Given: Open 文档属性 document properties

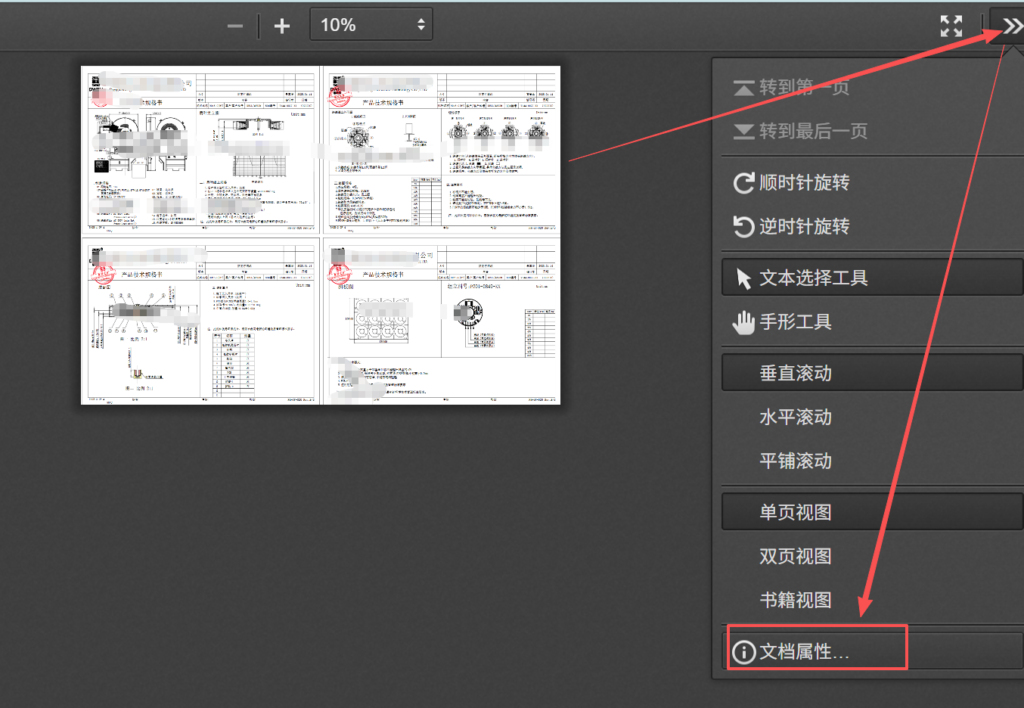Looking at the screenshot, I should tap(872, 651).
